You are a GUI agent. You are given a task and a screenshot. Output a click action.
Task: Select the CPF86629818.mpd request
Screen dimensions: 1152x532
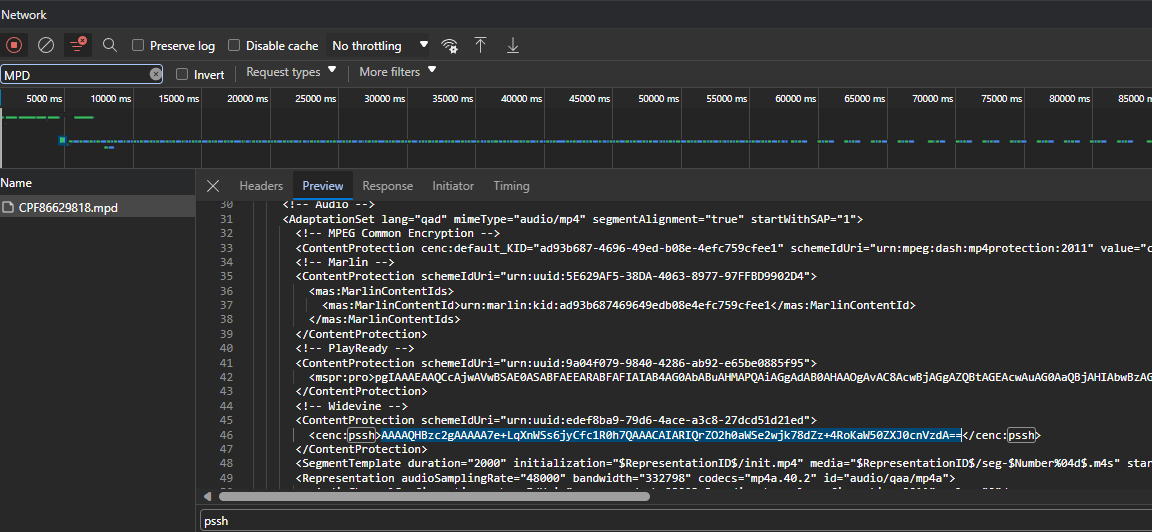[x=68, y=207]
